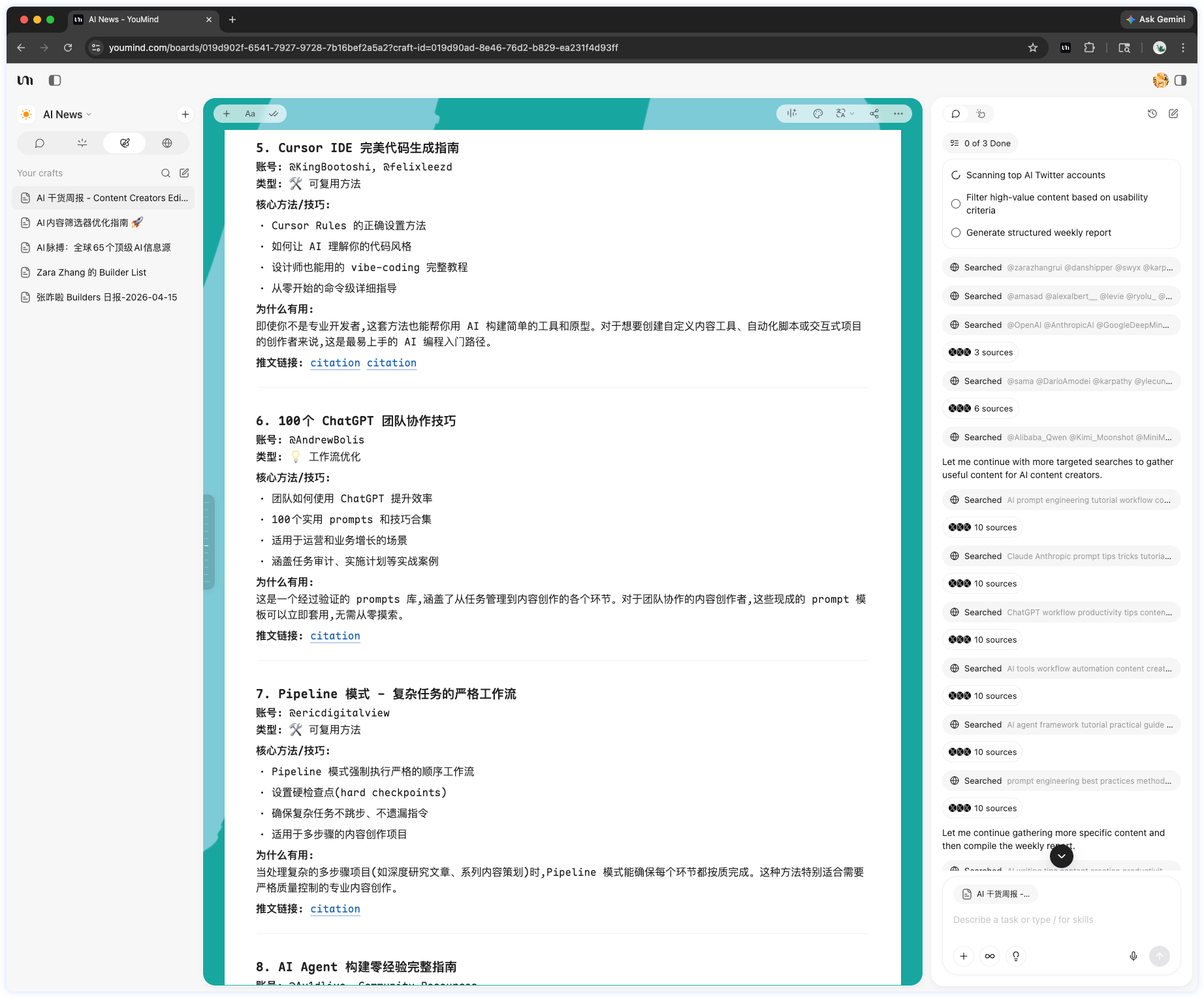Search crafts with the magnifier icon

pyautogui.click(x=166, y=173)
